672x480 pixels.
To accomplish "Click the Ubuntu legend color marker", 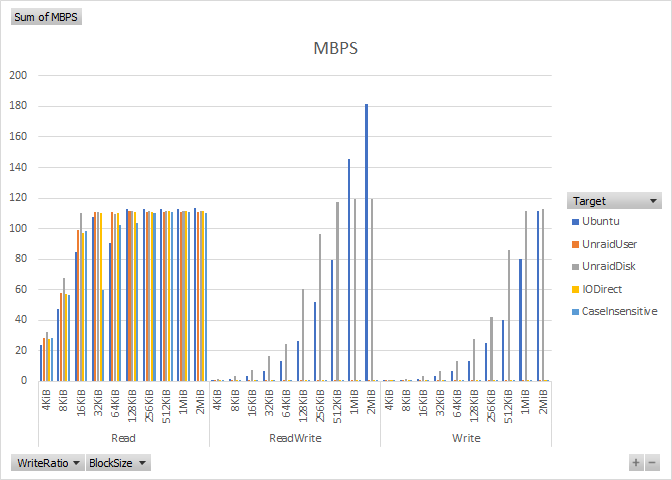I will coord(574,221).
